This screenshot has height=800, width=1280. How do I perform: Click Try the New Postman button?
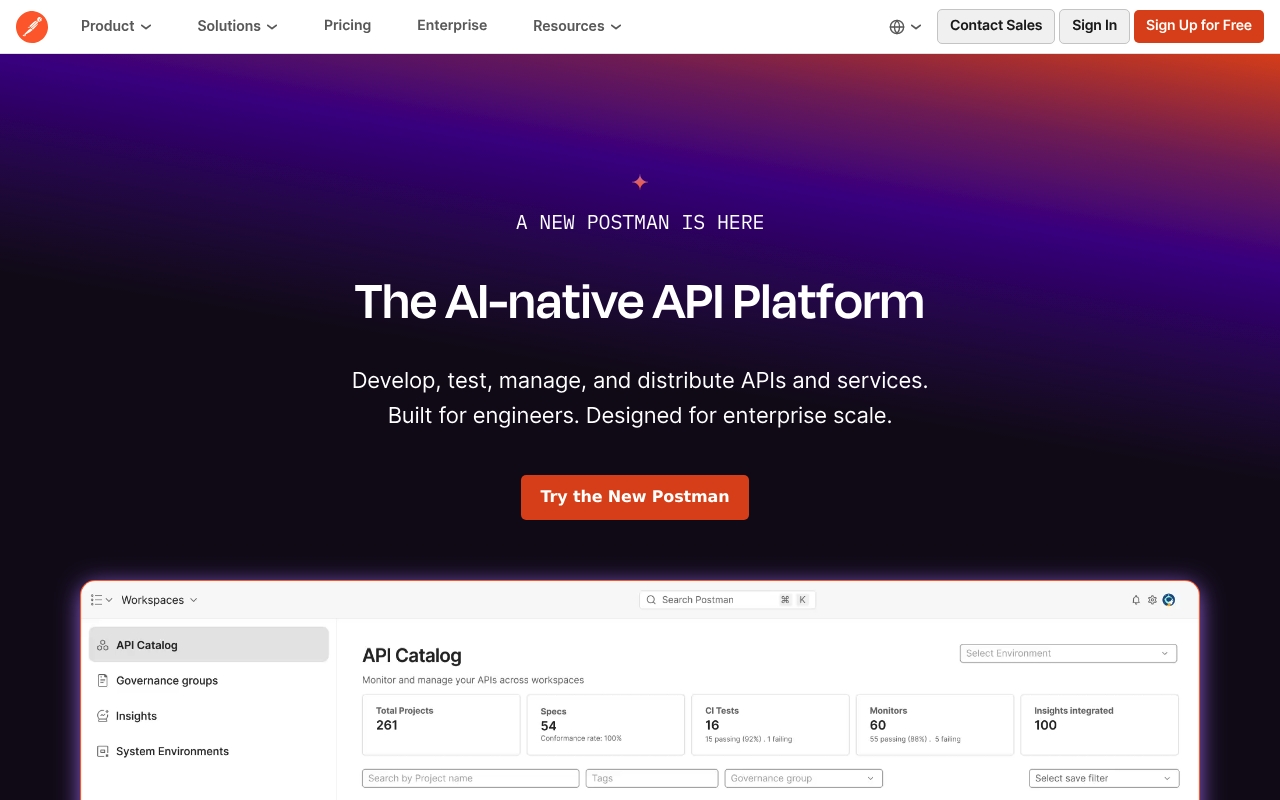[x=635, y=497]
